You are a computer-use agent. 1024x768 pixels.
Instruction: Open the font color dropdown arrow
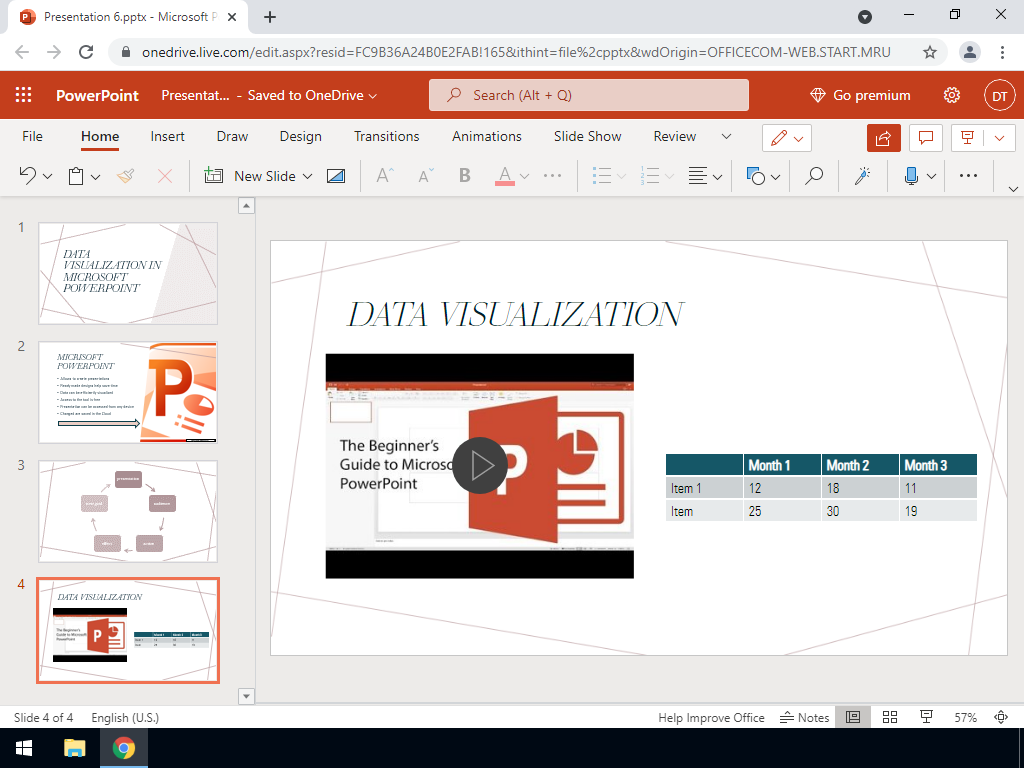coord(524,176)
